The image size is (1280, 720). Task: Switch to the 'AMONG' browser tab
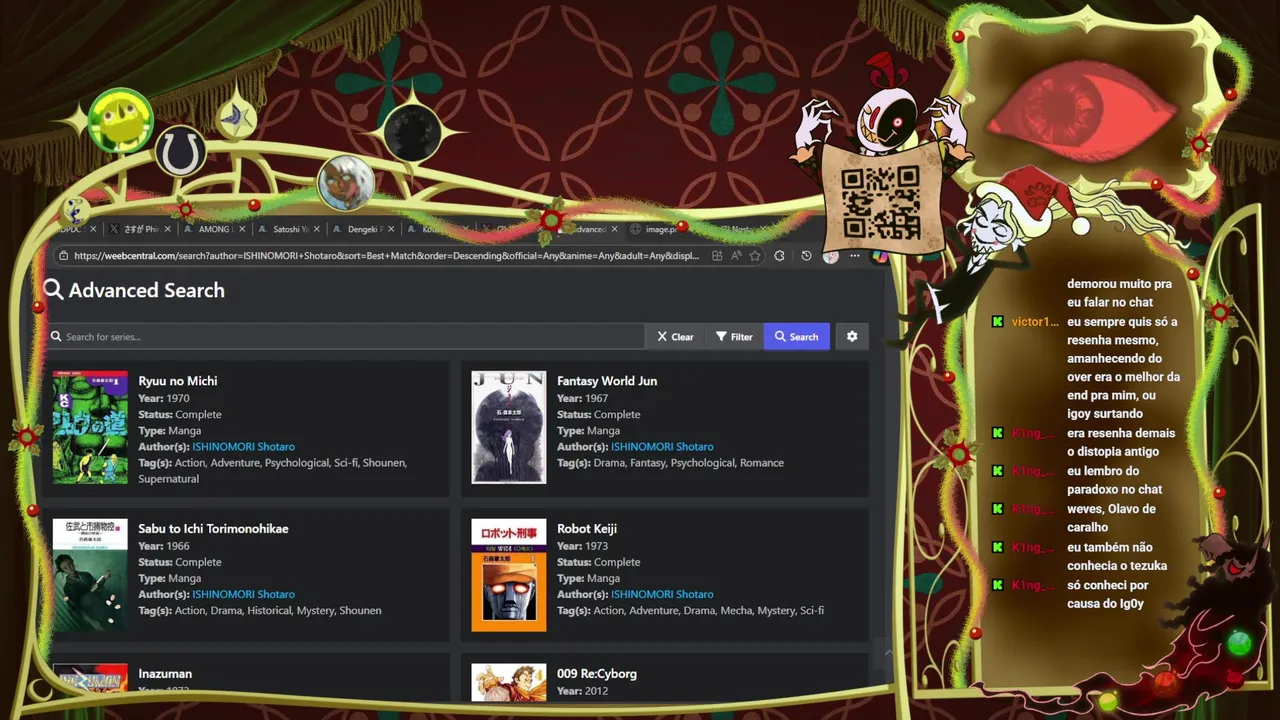pos(215,229)
